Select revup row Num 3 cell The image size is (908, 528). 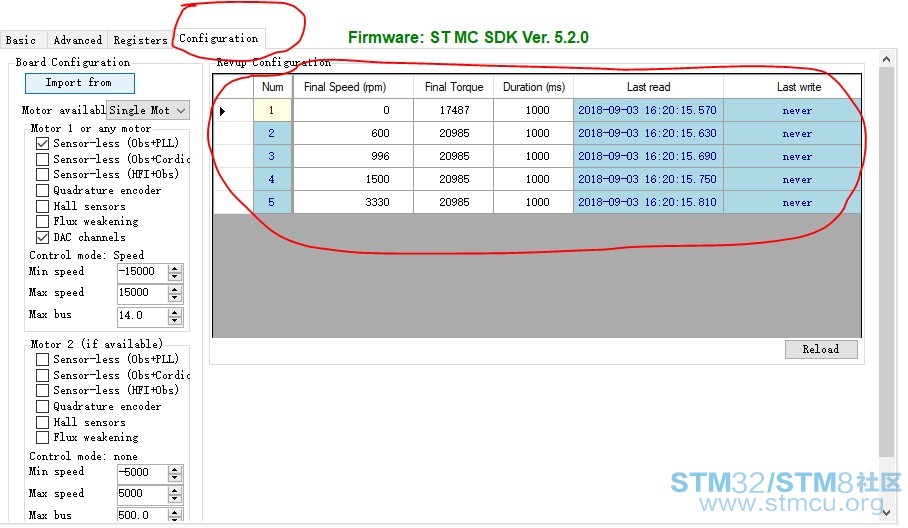coord(273,156)
